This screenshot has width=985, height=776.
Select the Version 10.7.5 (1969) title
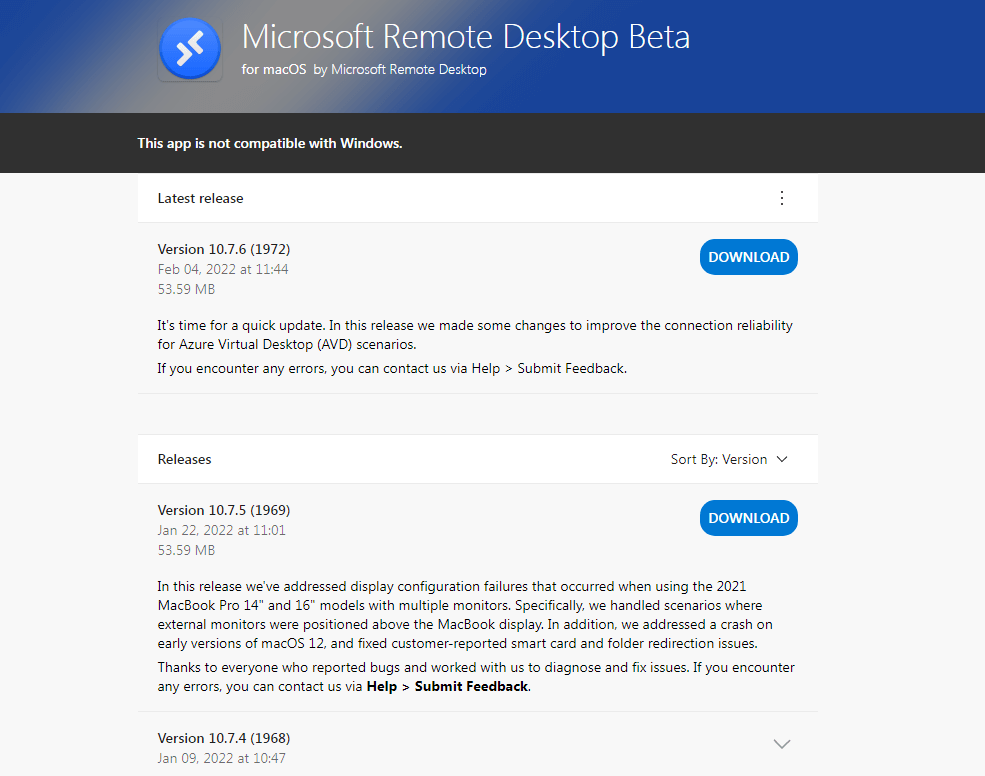[224, 510]
